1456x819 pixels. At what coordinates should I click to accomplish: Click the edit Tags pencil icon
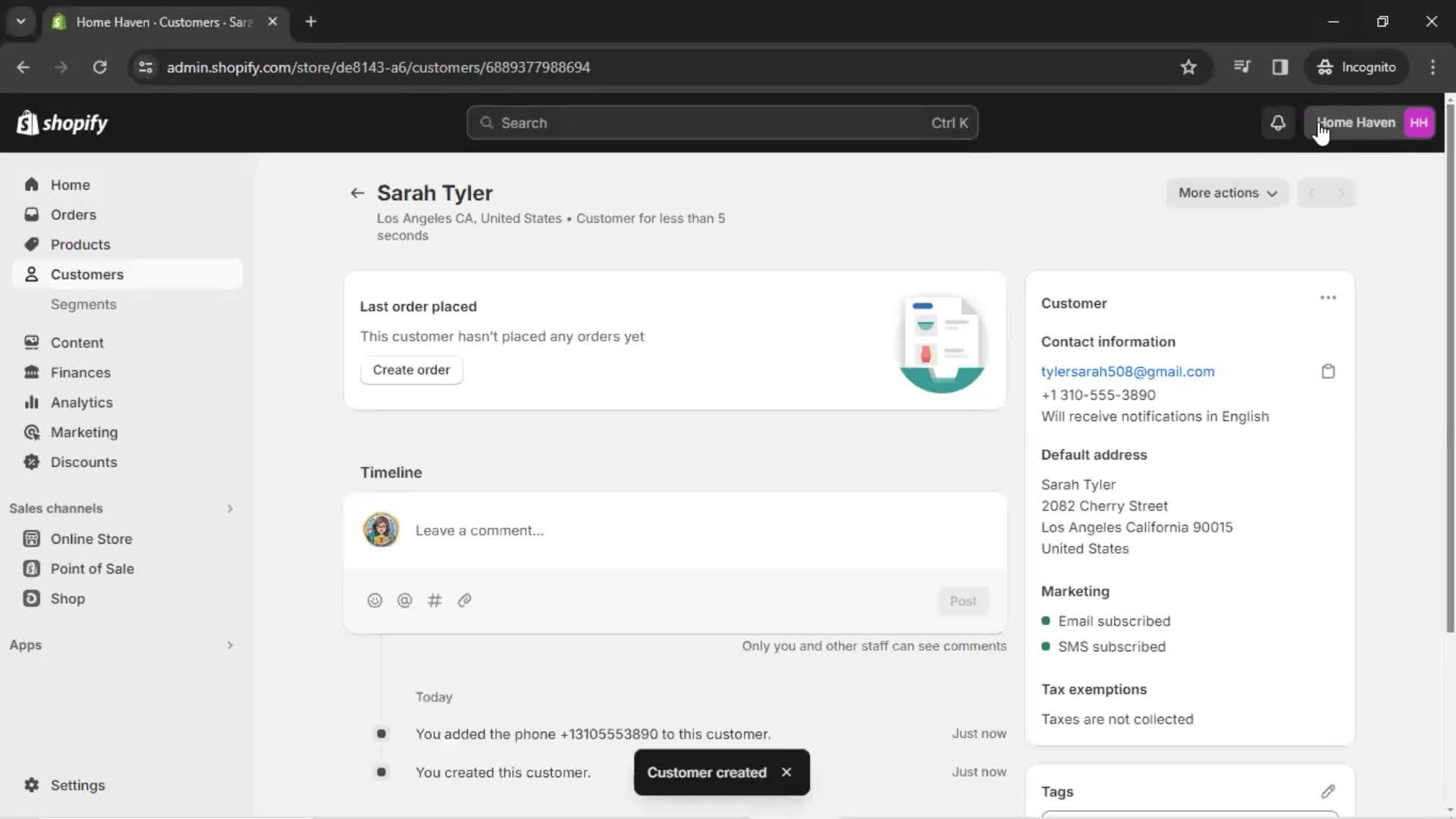(1327, 791)
